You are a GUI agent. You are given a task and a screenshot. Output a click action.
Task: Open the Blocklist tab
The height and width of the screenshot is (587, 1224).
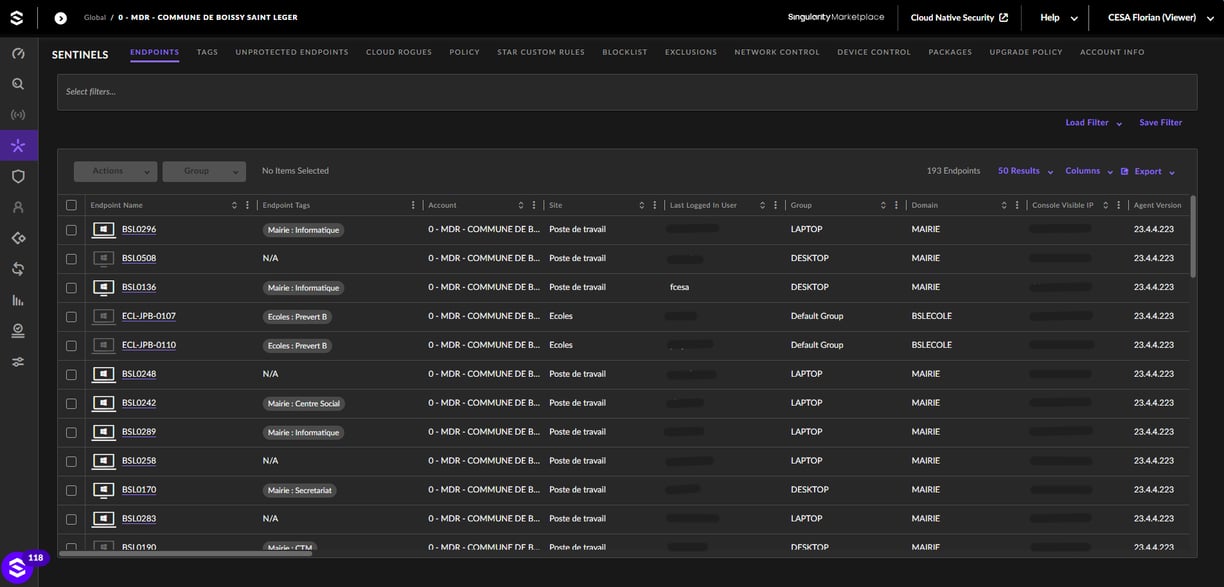tap(625, 52)
